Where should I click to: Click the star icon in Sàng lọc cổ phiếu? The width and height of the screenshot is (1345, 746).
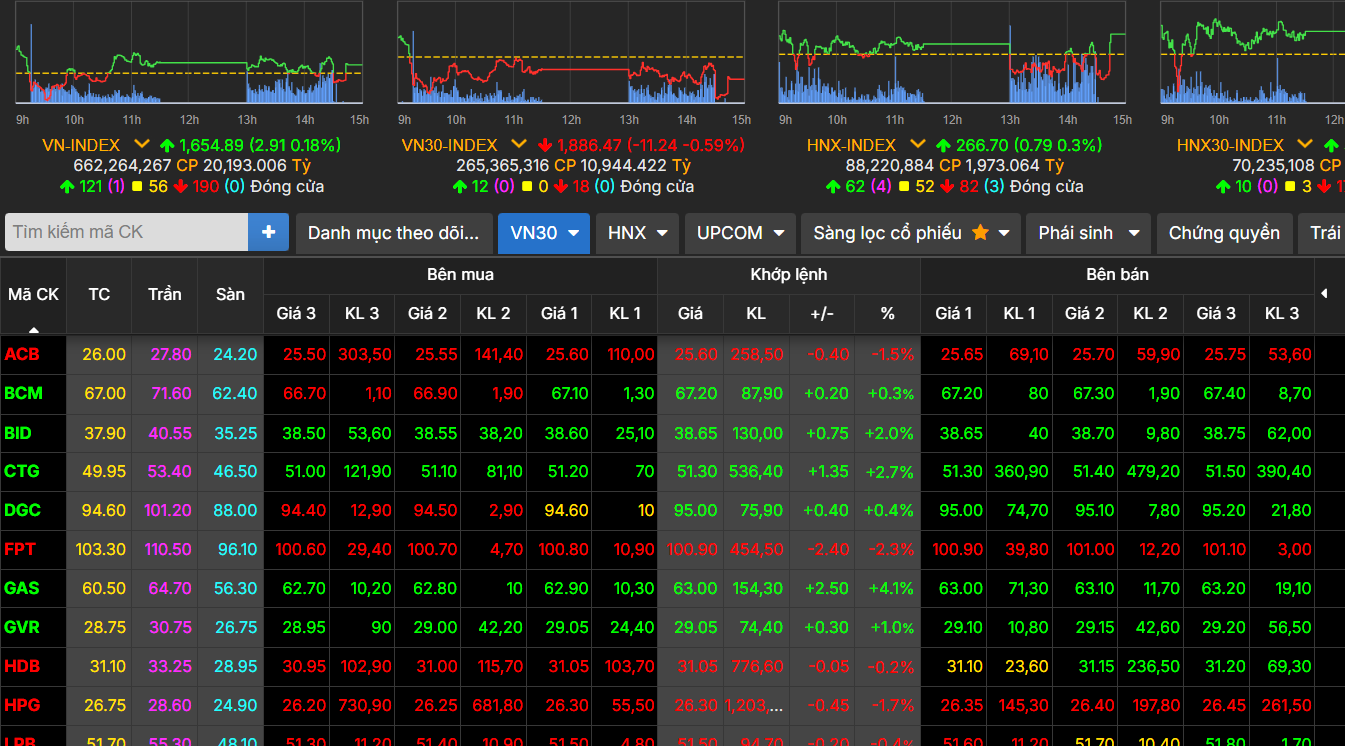coord(980,232)
